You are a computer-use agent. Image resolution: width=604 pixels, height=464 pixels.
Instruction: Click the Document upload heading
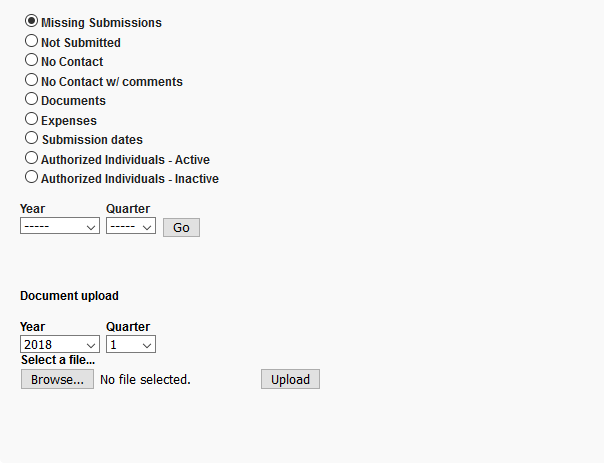[x=69, y=296]
